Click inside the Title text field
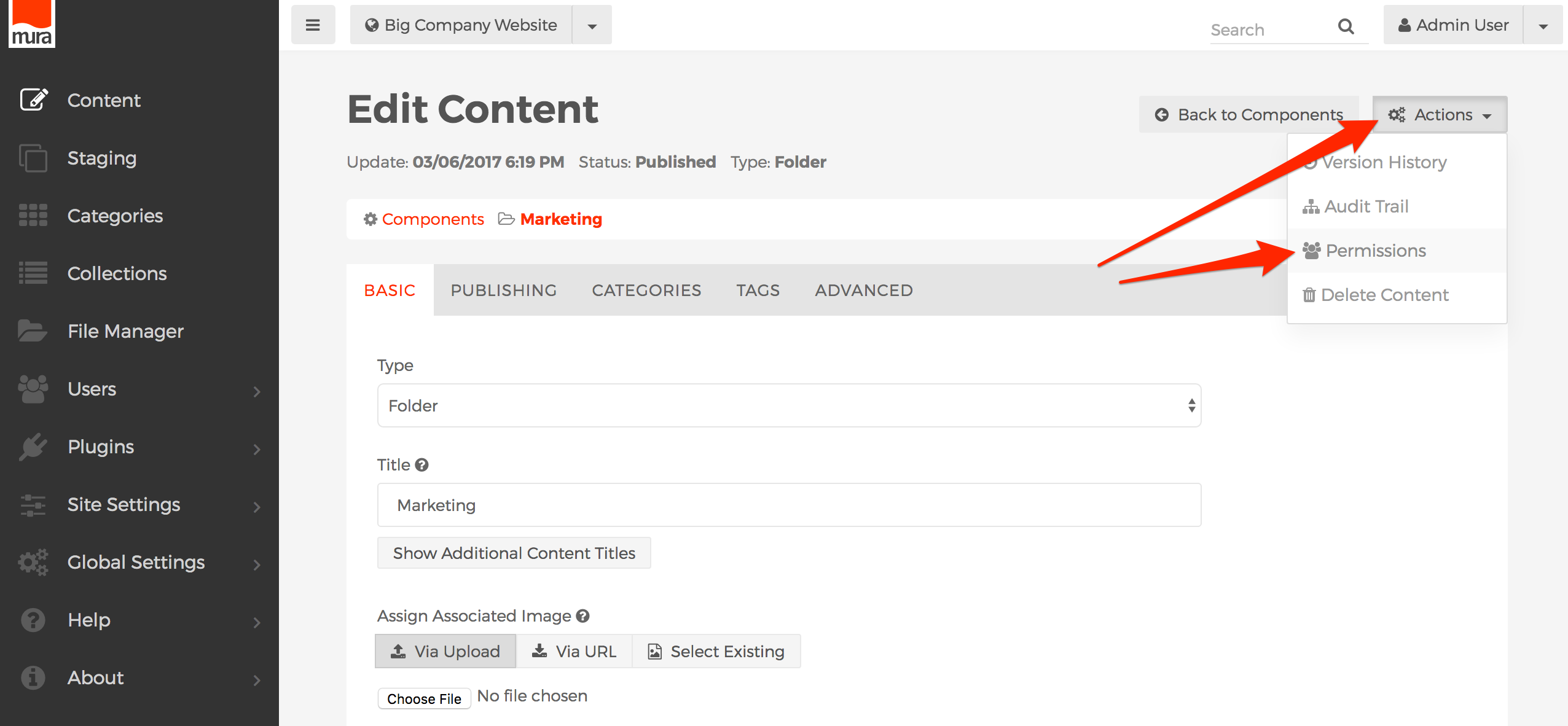This screenshot has height=726, width=1568. pyautogui.click(x=789, y=505)
